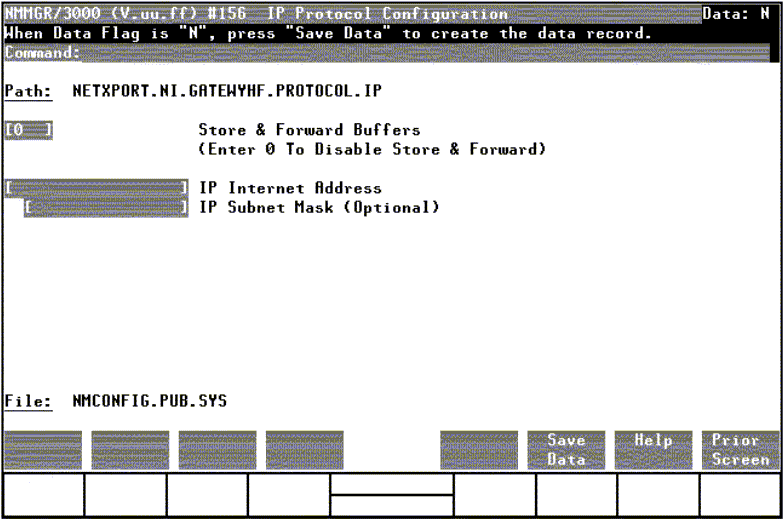Click the Store & Forward Buffers label
The width and height of the screenshot is (783, 520).
[x=309, y=130]
